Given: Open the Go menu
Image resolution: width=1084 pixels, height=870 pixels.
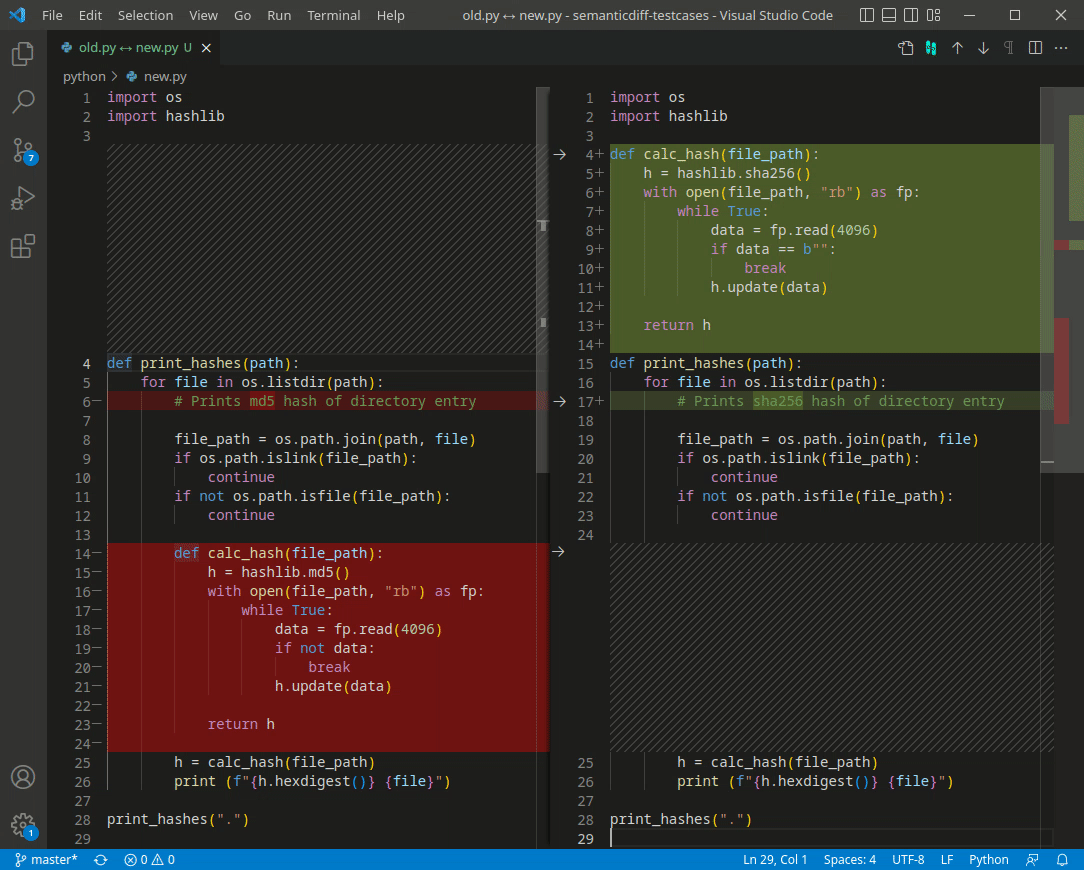Looking at the screenshot, I should coord(243,15).
